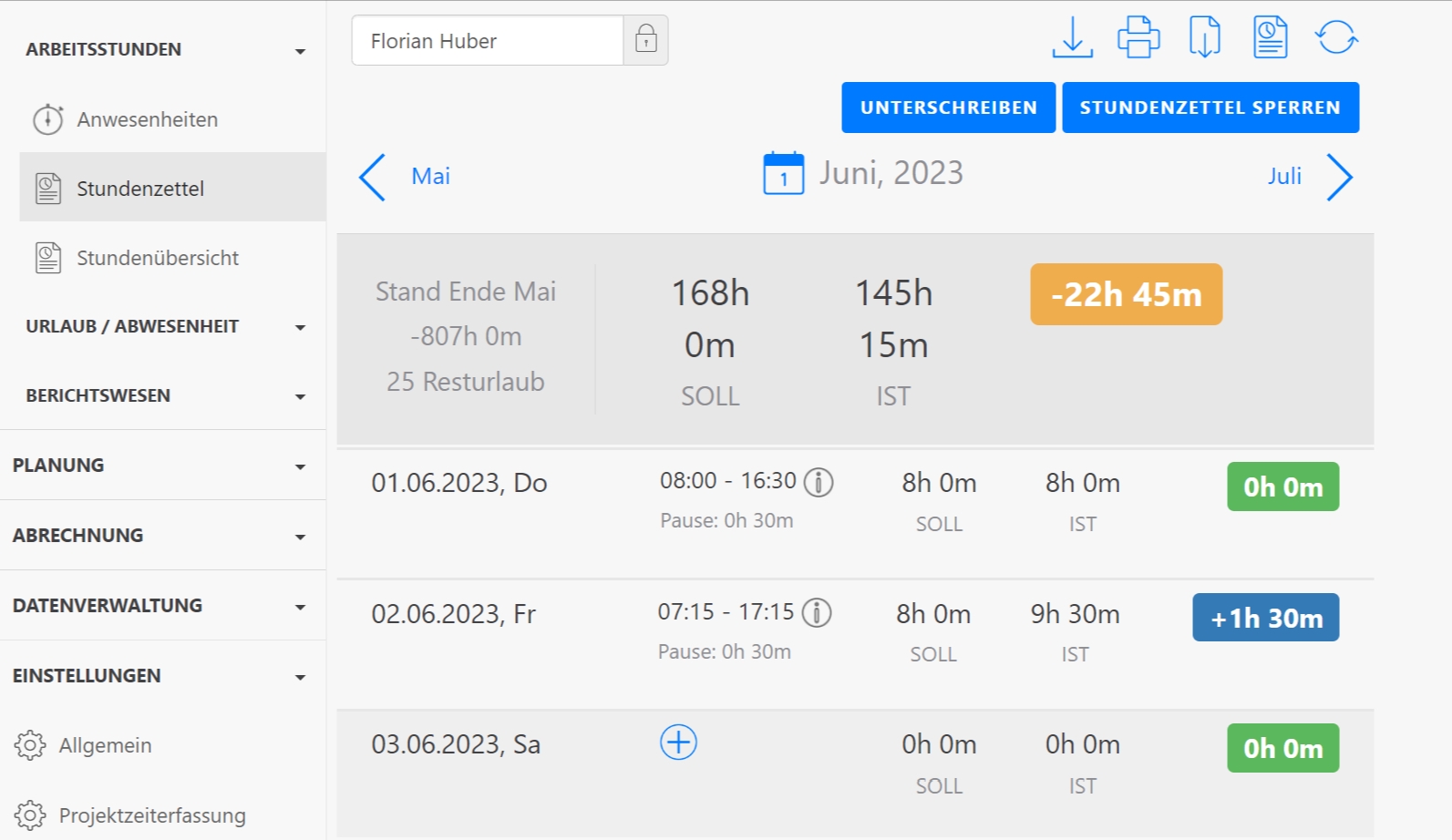Click the printer icon
The image size is (1452, 840).
coord(1138,37)
